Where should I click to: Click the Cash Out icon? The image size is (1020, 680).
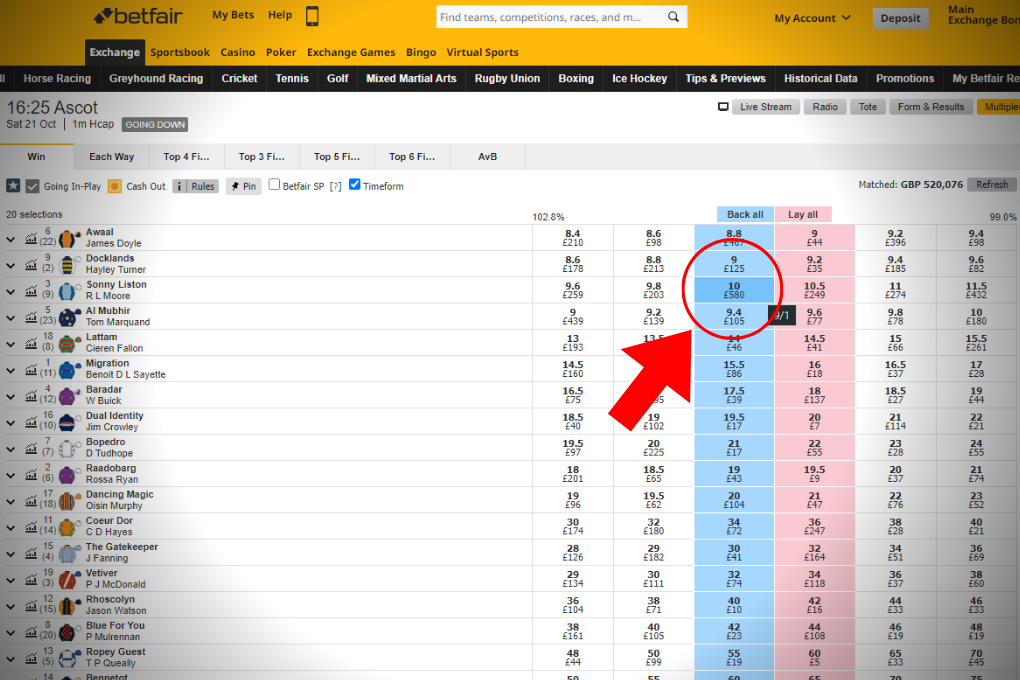(x=113, y=185)
